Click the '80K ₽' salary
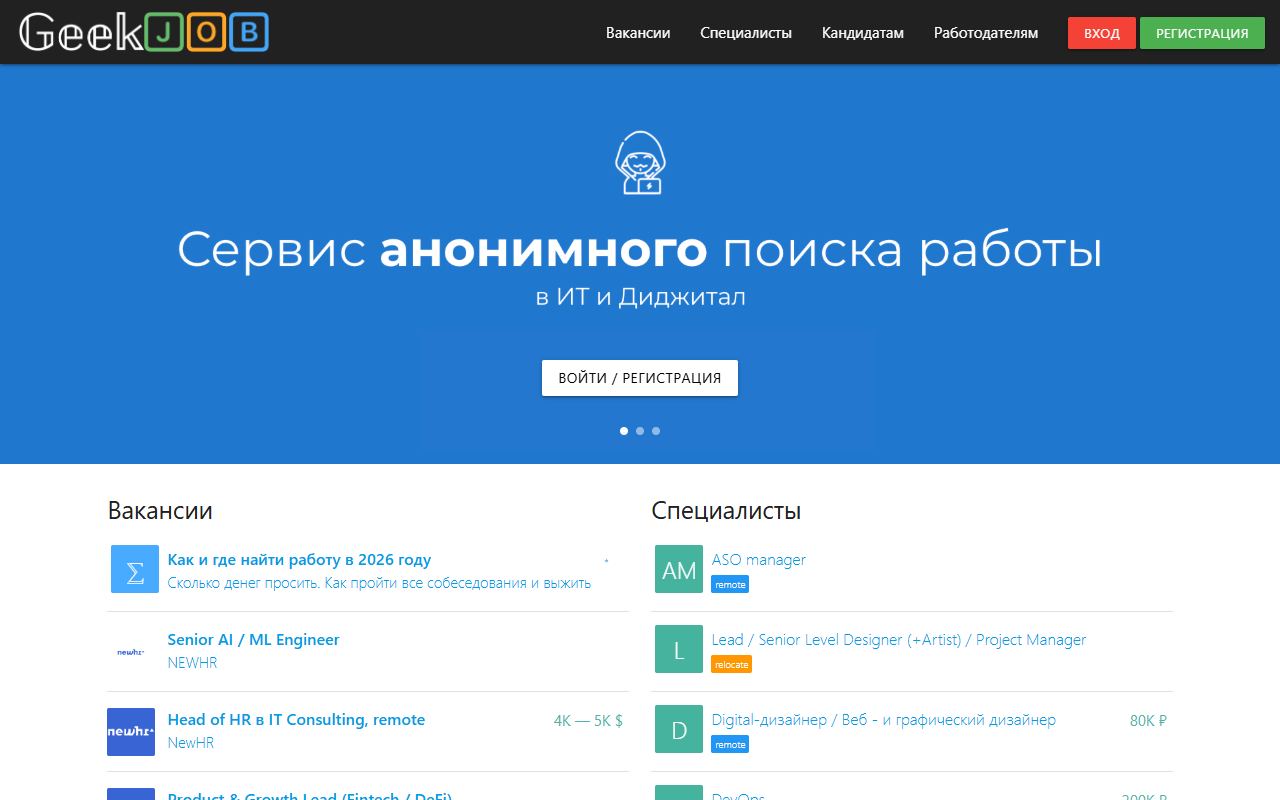 point(1148,720)
